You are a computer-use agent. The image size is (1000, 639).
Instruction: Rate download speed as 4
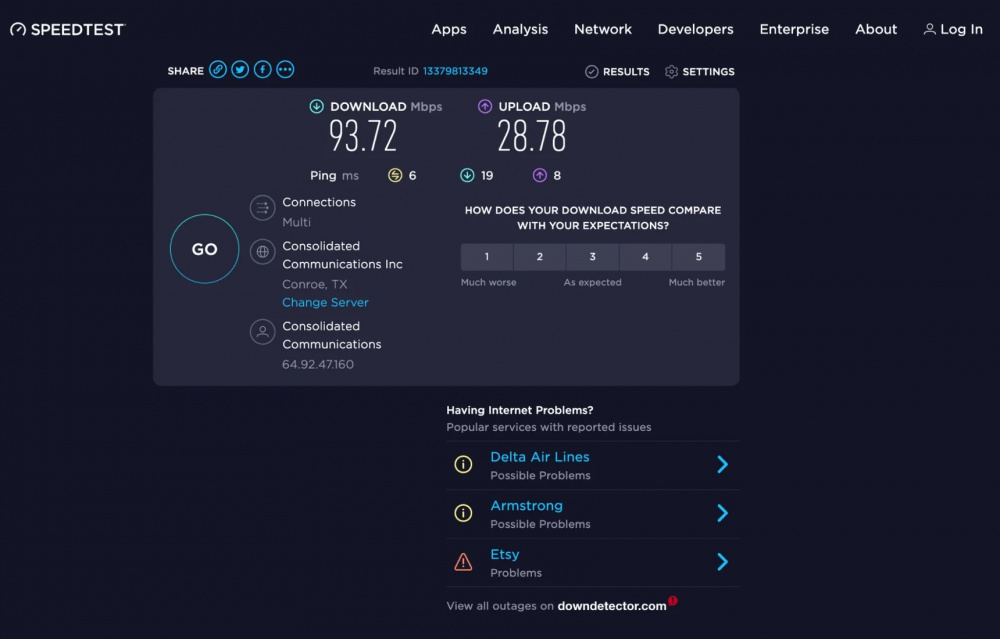coord(645,256)
